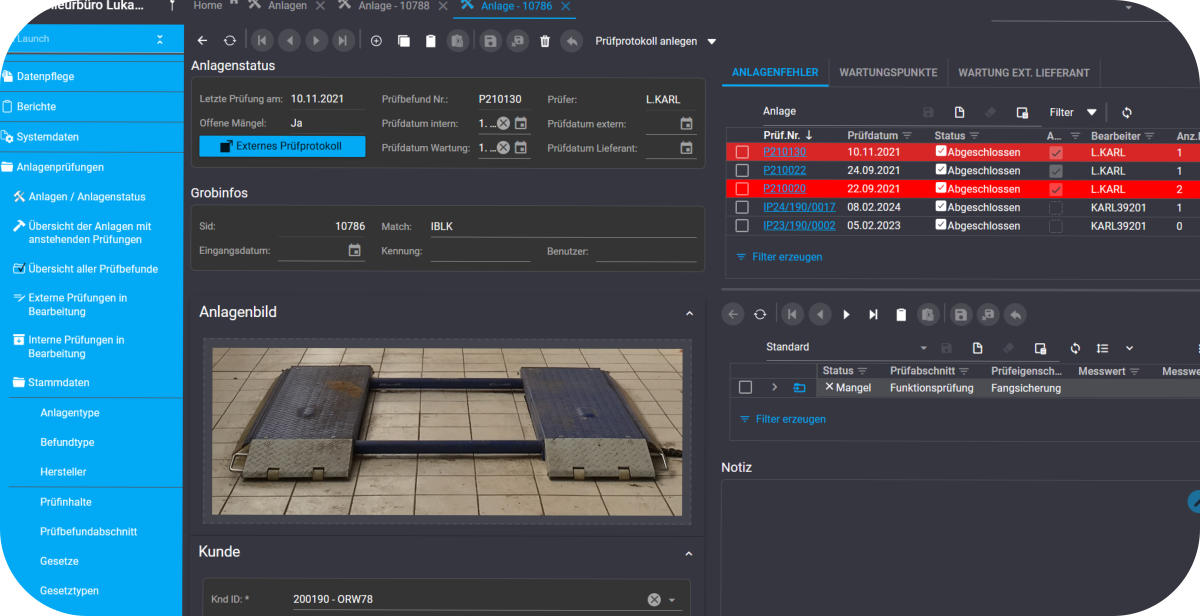This screenshot has height=616, width=1200.
Task: Check the row checkbox for P210022
Action: click(x=742, y=171)
